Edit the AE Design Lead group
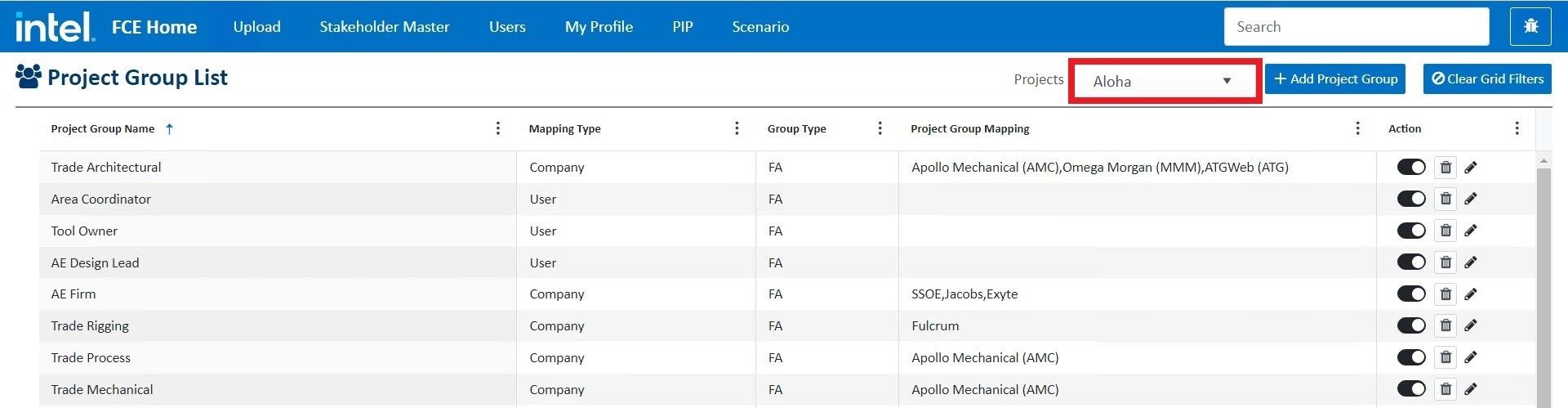1568x408 pixels. tap(1471, 262)
